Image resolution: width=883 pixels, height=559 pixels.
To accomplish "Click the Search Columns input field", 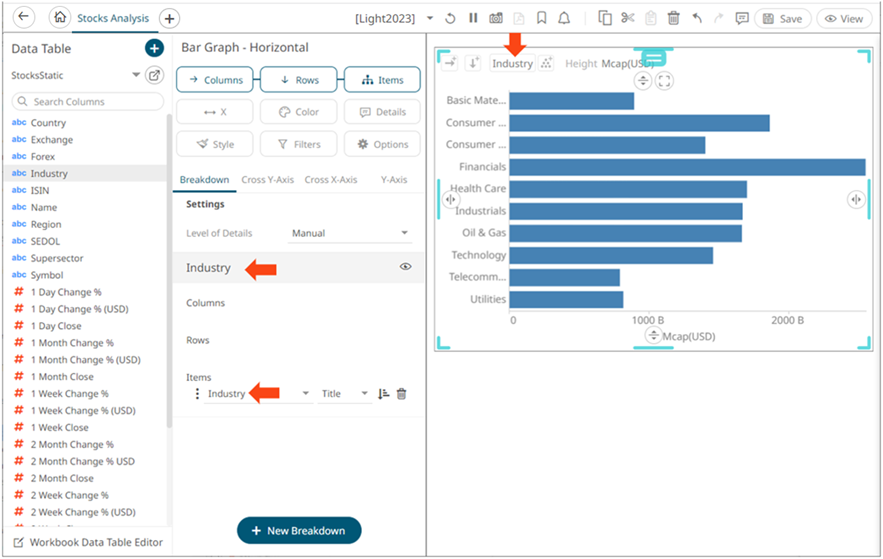I will pos(88,102).
